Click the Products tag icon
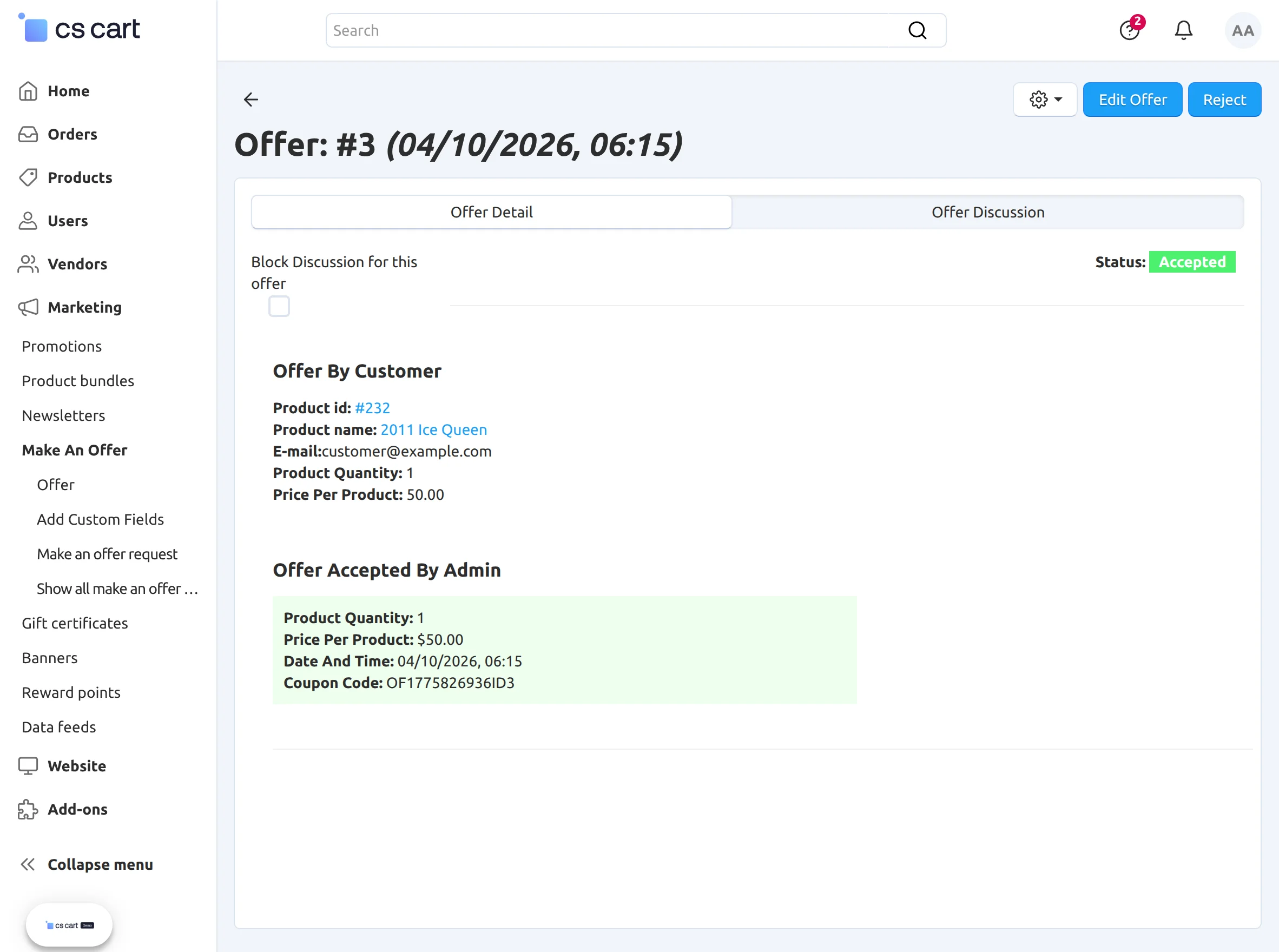Image resolution: width=1279 pixels, height=952 pixels. click(x=28, y=177)
